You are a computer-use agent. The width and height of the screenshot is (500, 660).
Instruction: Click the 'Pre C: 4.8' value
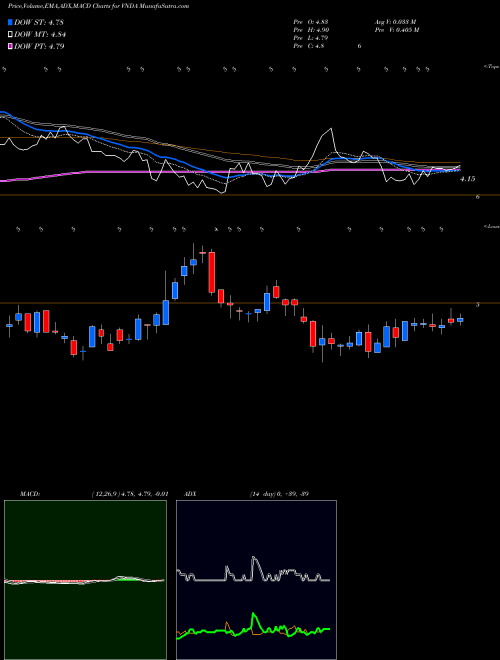tap(309, 46)
